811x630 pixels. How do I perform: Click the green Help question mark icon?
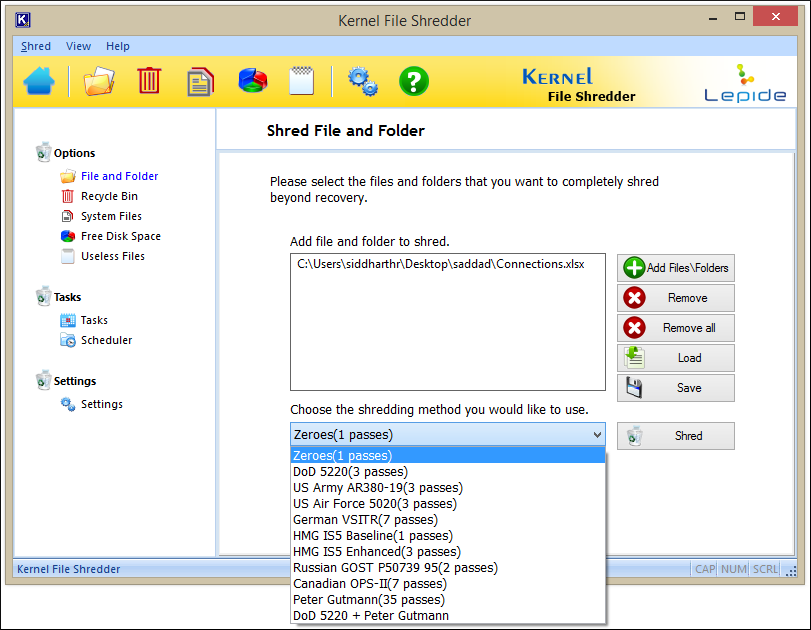pos(414,81)
